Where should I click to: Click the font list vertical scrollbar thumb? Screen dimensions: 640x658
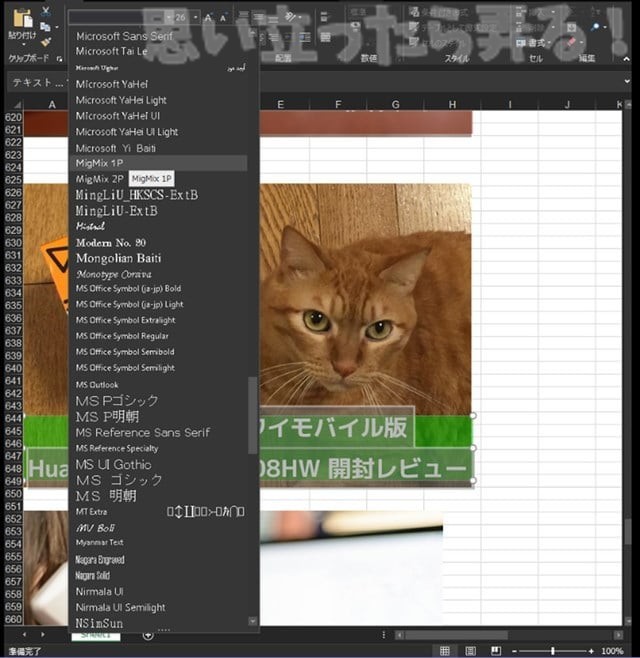pyautogui.click(x=253, y=414)
